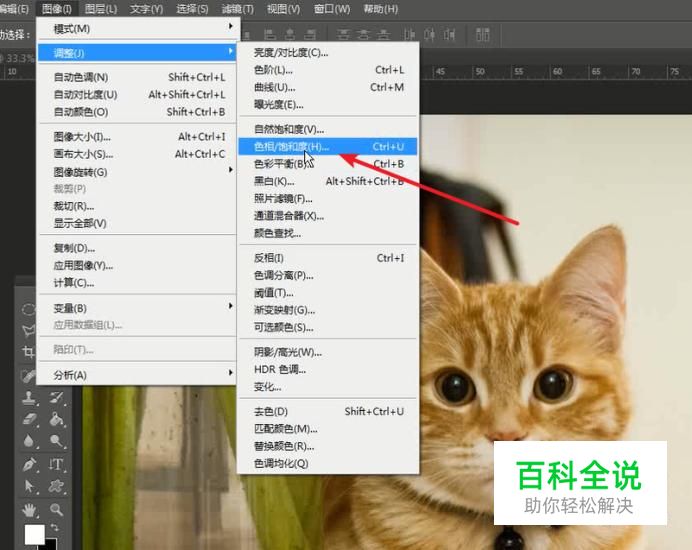Select the Paint Bucket tool
The height and width of the screenshot is (550, 692).
pos(56,419)
